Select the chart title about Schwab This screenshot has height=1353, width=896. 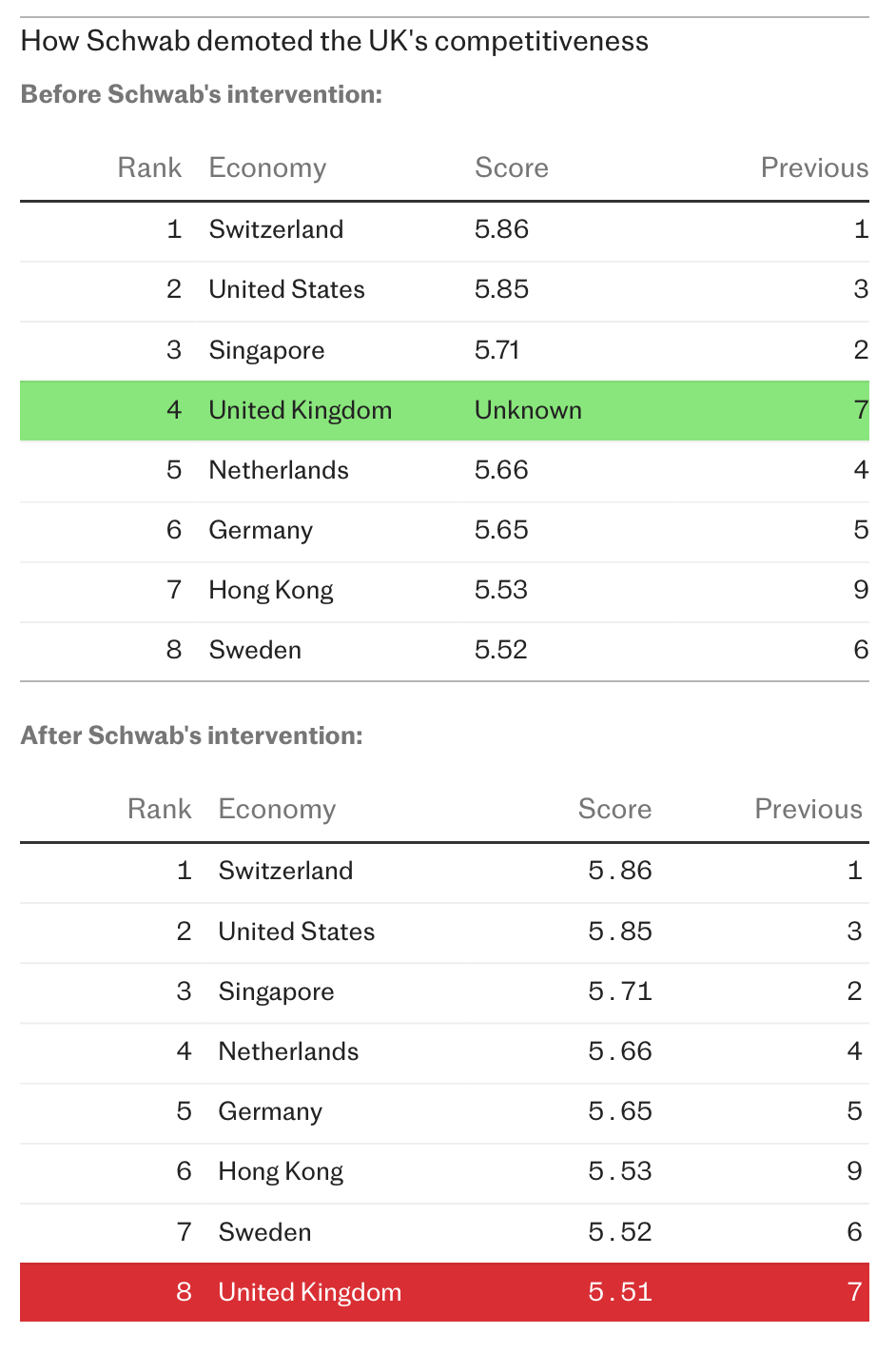(x=335, y=41)
